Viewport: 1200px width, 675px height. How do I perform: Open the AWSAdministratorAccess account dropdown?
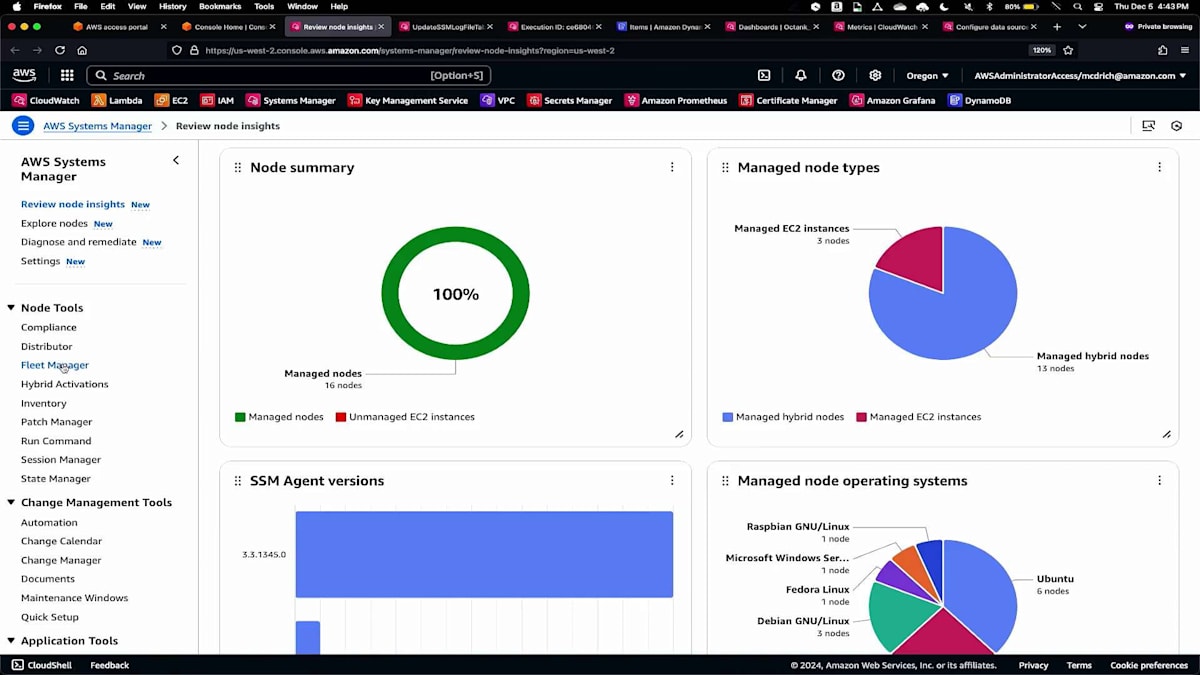[x=1080, y=75]
